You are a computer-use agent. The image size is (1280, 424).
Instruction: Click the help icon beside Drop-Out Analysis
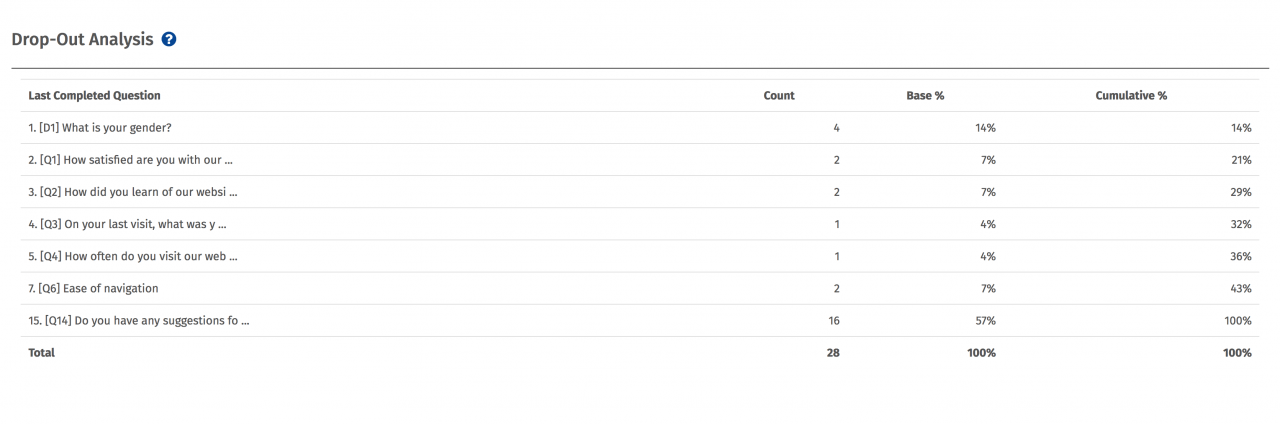click(x=169, y=40)
